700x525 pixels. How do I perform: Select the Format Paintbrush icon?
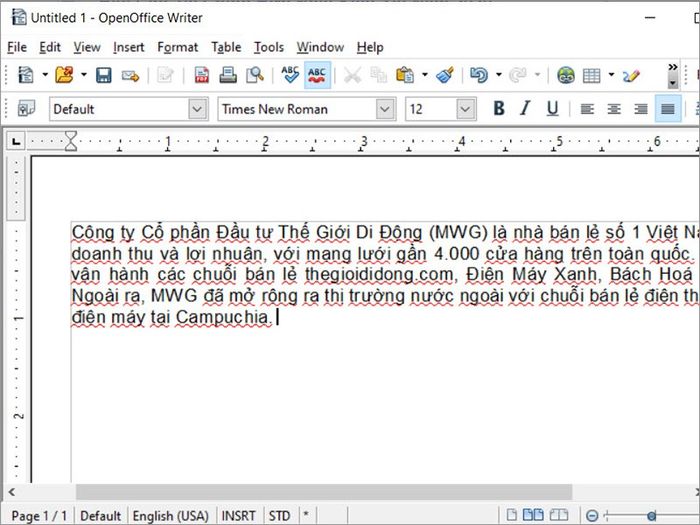pos(445,75)
